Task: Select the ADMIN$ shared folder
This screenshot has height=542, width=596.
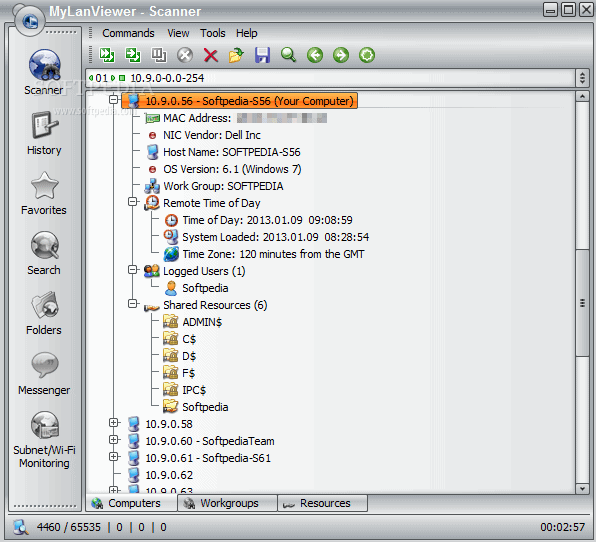Action: [193, 322]
